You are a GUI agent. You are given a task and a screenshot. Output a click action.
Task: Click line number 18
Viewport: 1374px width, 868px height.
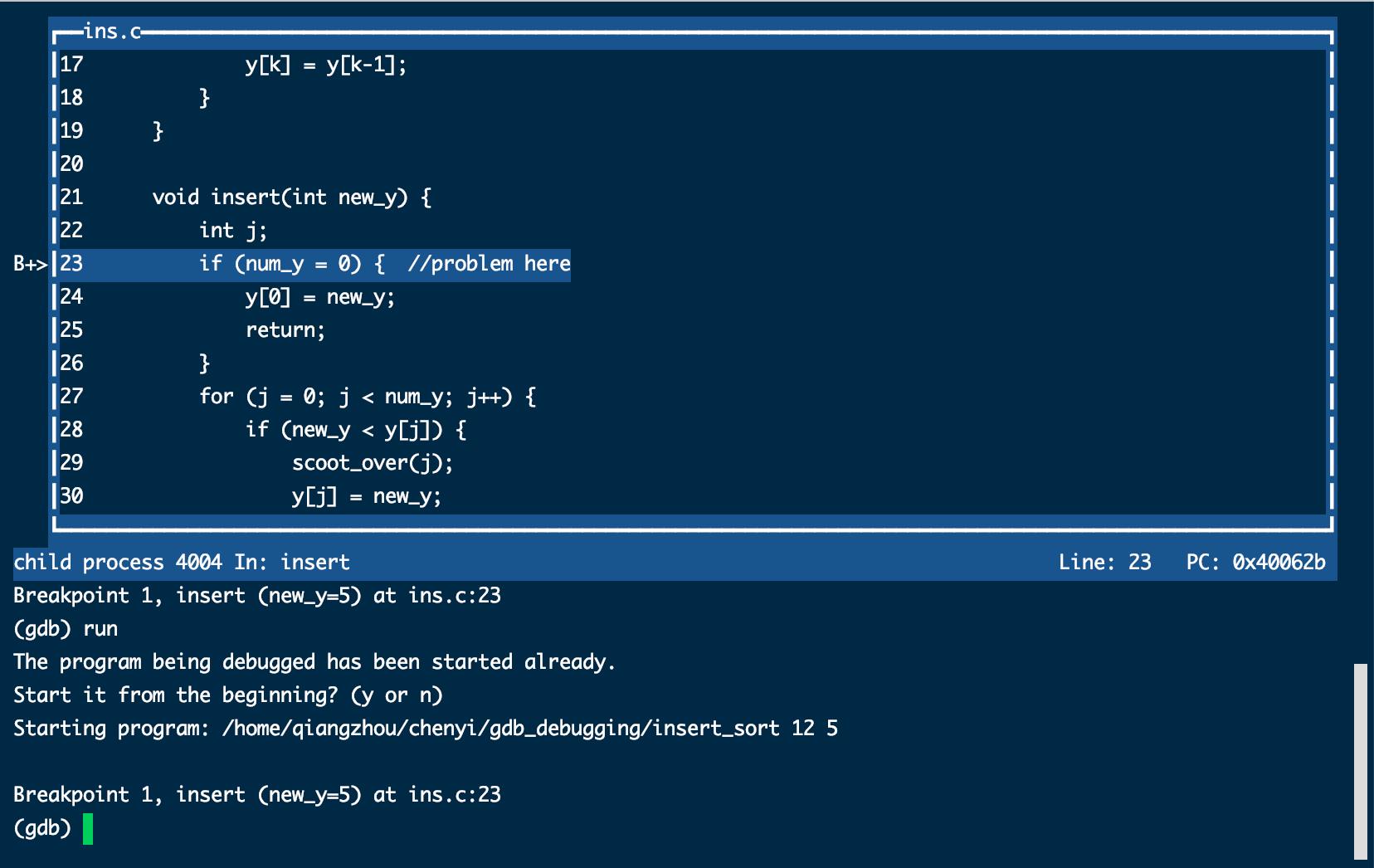[71, 98]
